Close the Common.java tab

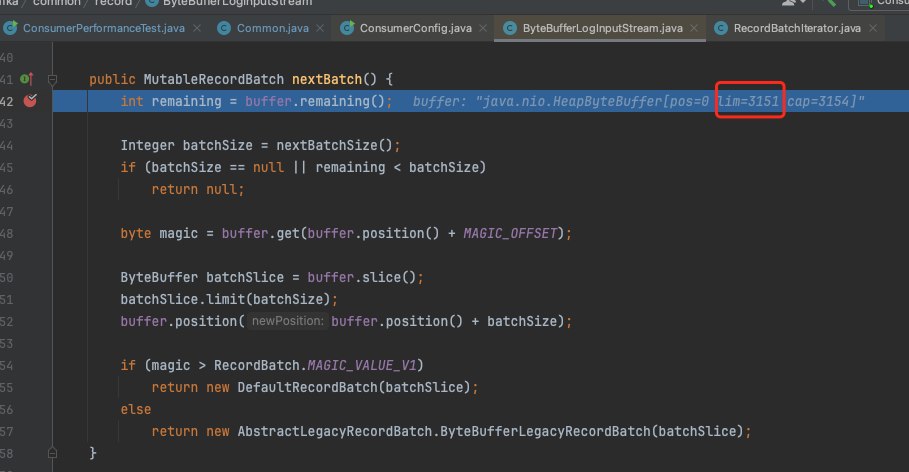click(x=320, y=28)
